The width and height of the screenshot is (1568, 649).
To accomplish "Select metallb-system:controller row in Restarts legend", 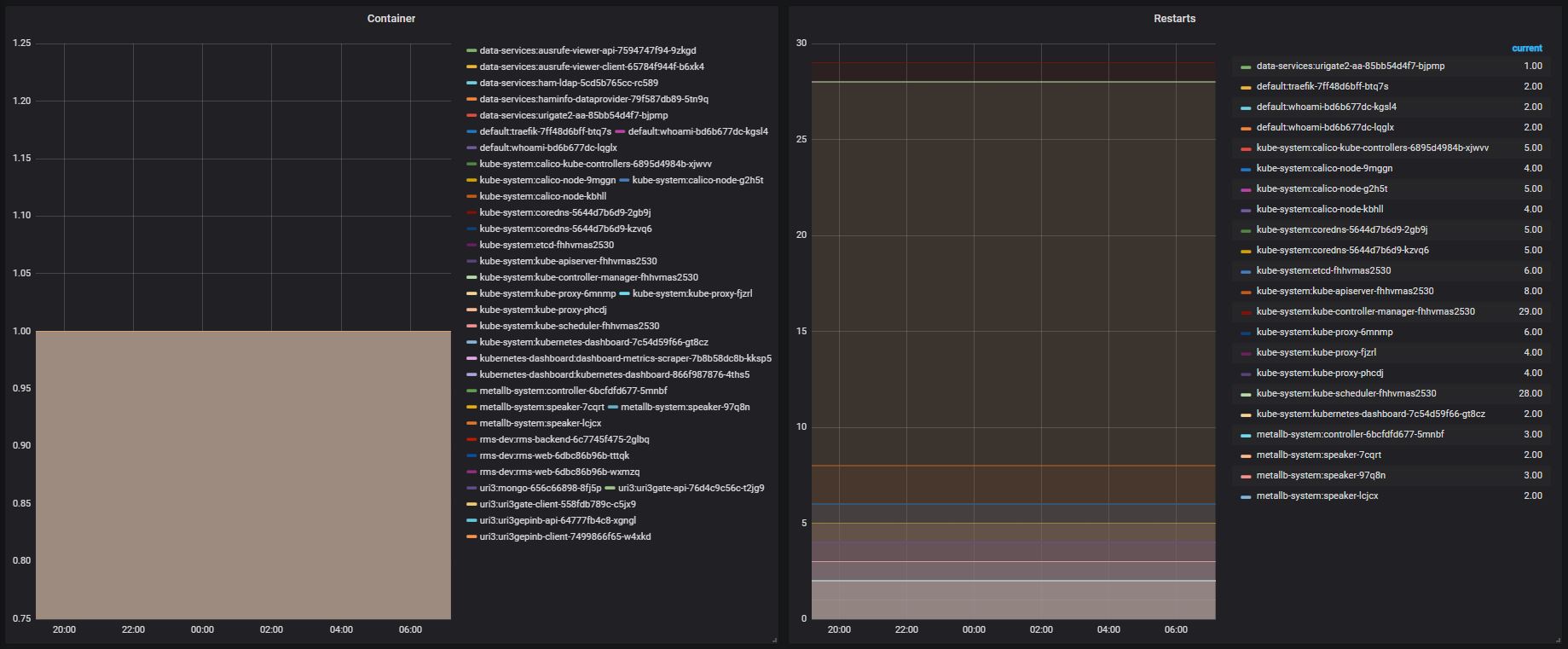I will tap(1392, 435).
